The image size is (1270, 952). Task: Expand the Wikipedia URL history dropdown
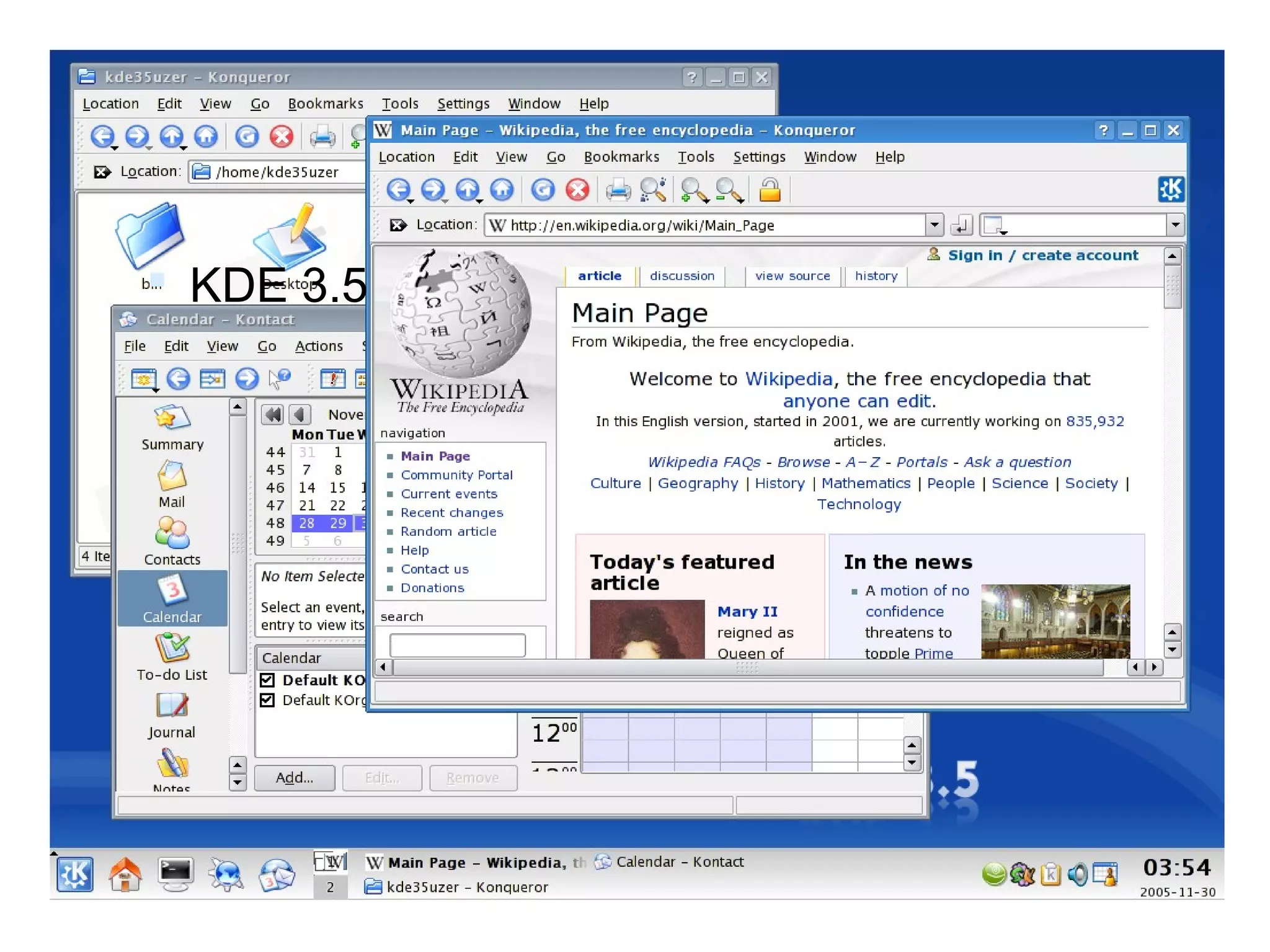pyautogui.click(x=934, y=225)
